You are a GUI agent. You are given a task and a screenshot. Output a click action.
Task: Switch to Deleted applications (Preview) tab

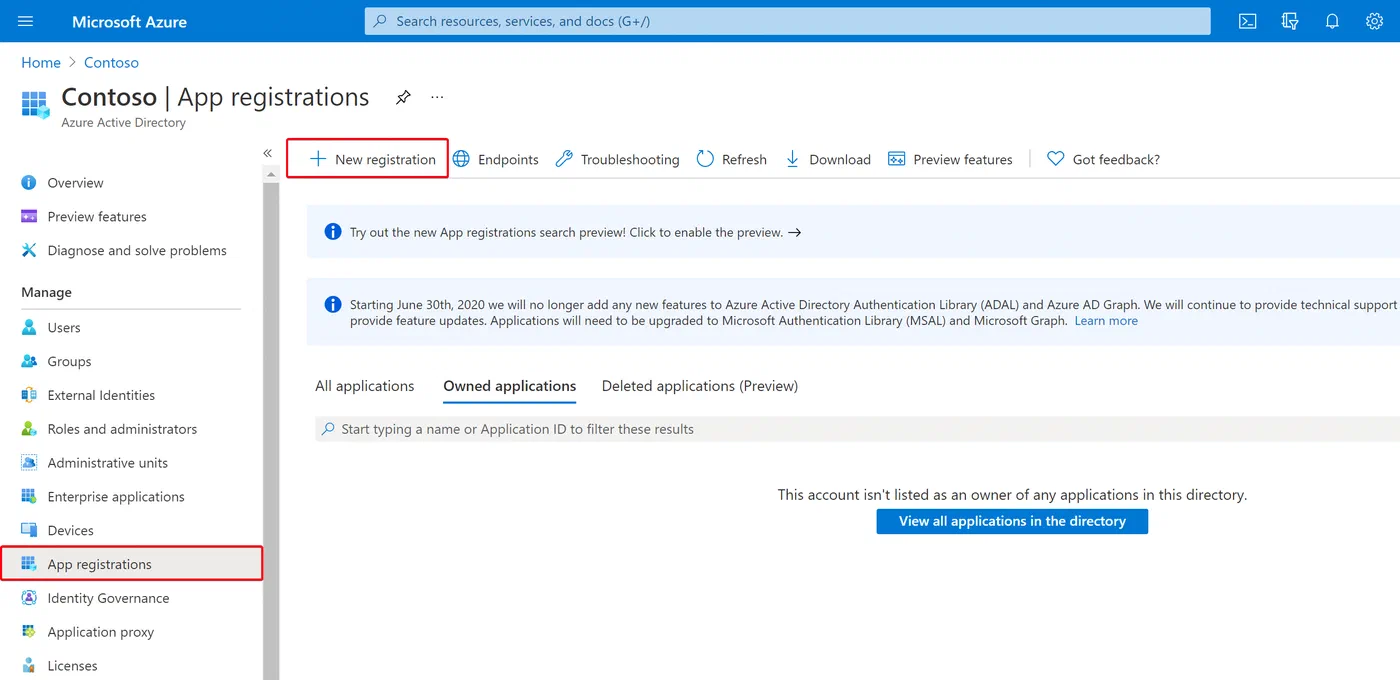[x=700, y=386]
